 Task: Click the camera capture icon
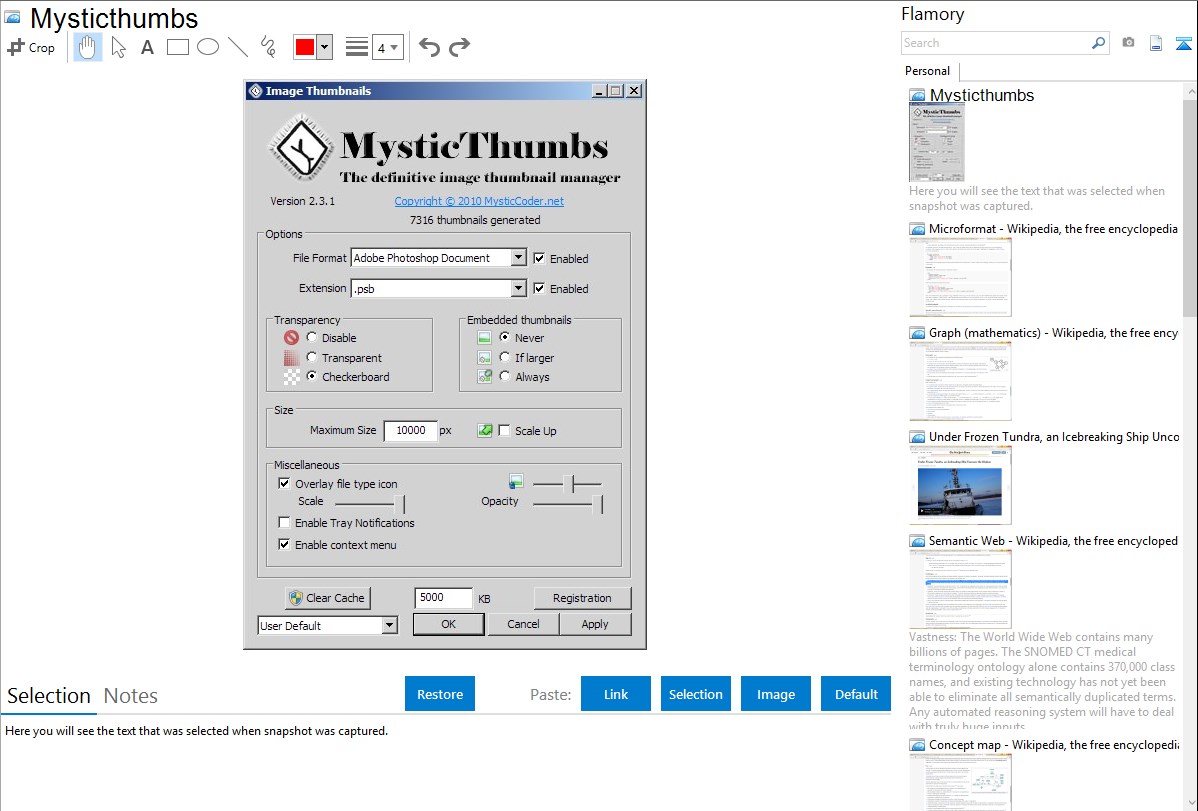[1128, 43]
